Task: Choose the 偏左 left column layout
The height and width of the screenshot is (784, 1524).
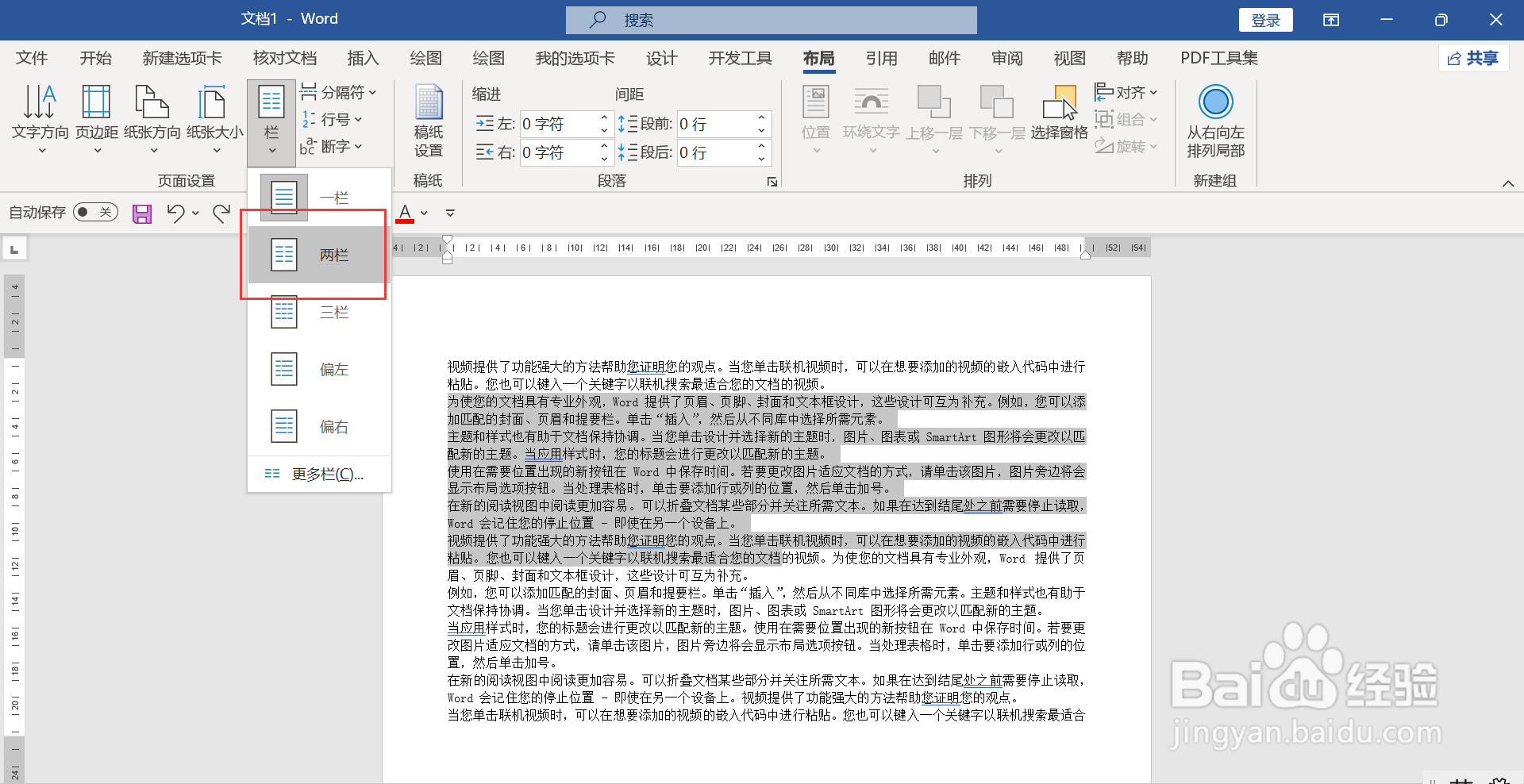Action: pos(319,369)
